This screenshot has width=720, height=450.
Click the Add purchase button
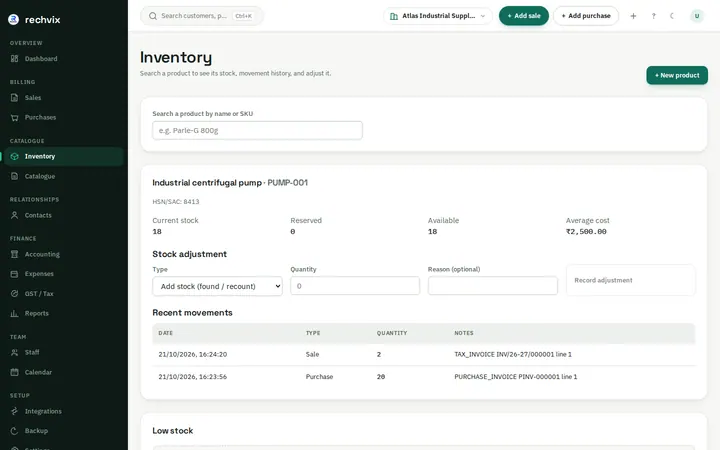point(586,16)
